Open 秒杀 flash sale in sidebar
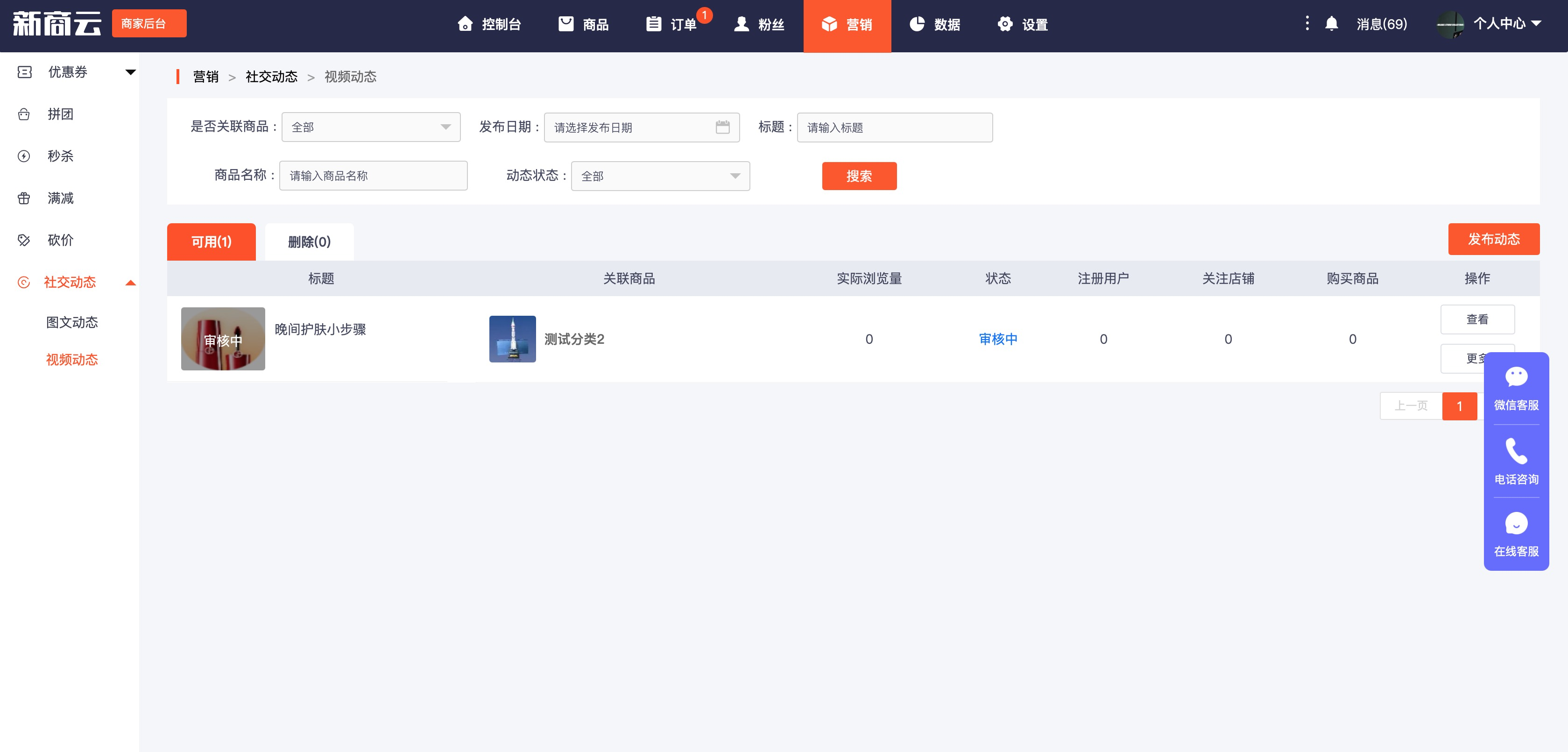 click(x=60, y=156)
